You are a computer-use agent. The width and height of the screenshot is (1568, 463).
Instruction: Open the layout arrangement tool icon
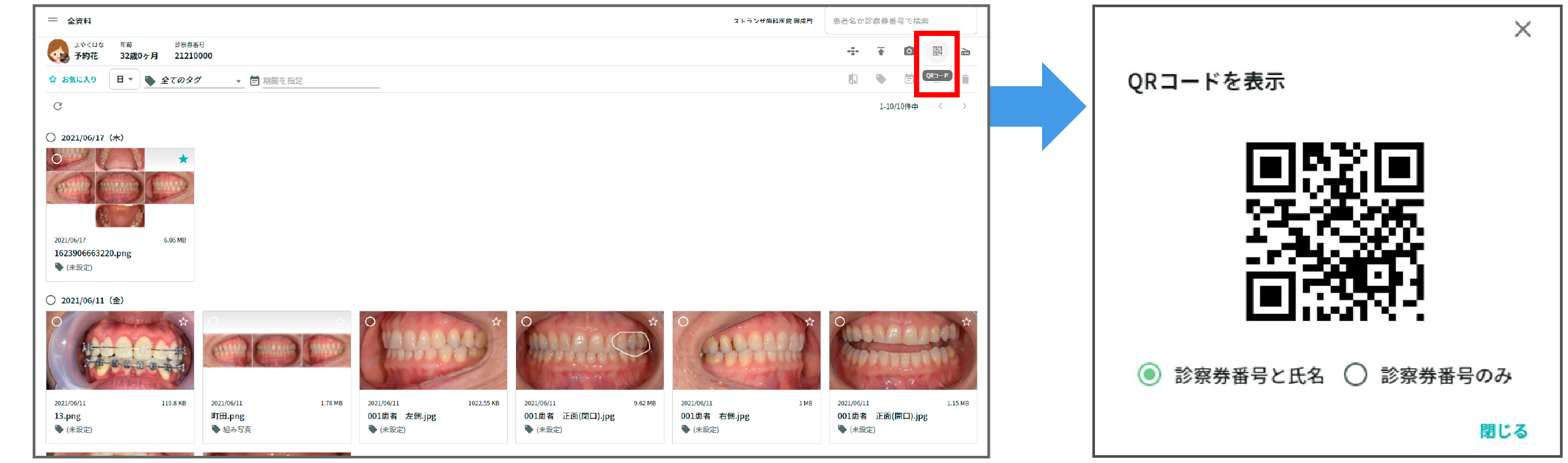coord(853,51)
